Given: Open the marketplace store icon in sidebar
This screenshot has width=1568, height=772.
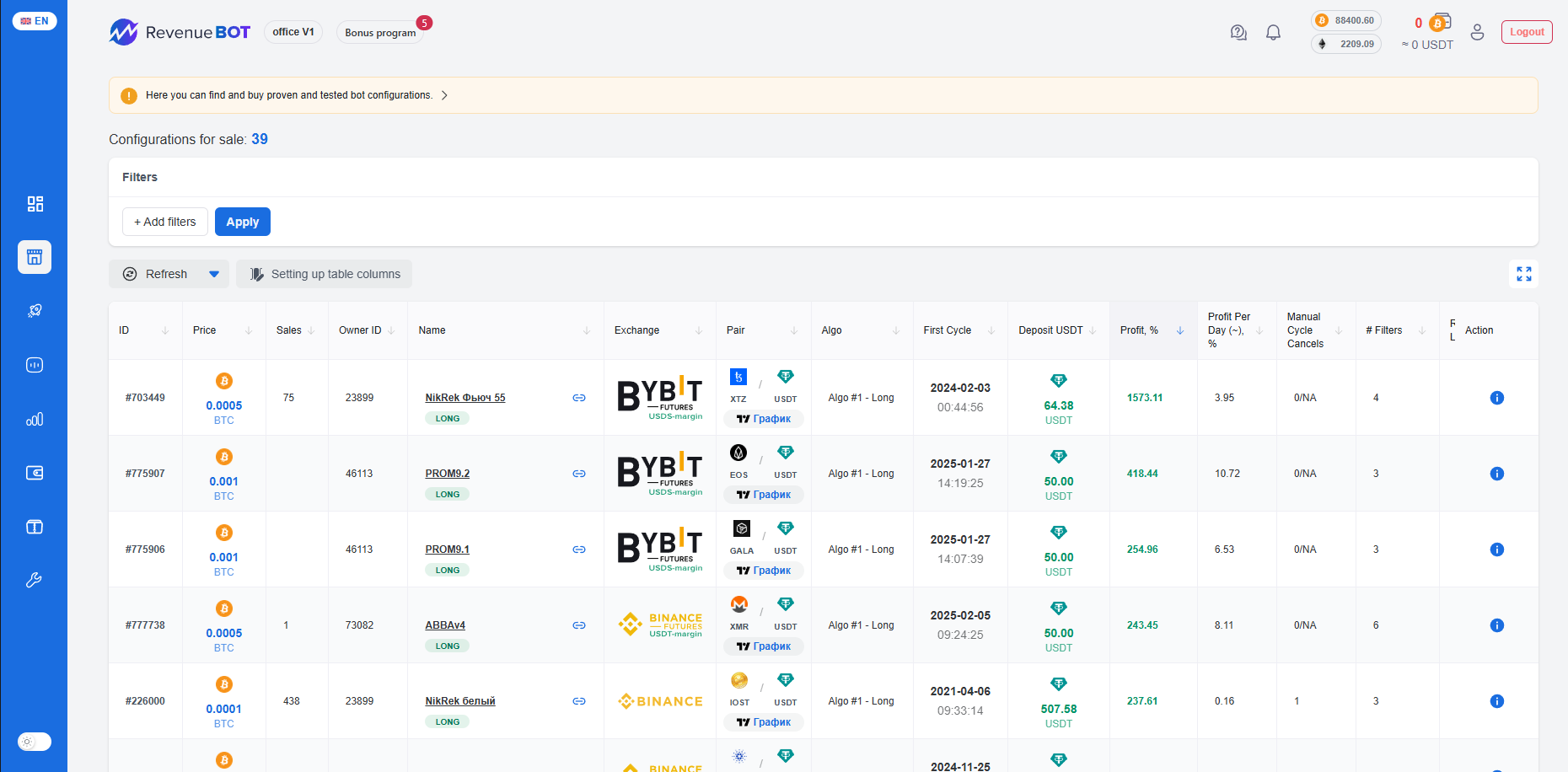Looking at the screenshot, I should (35, 257).
